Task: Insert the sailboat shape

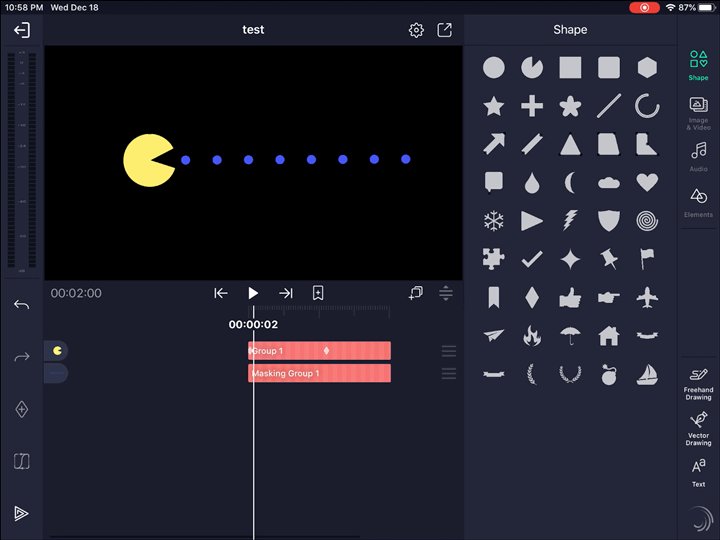Action: 647,374
